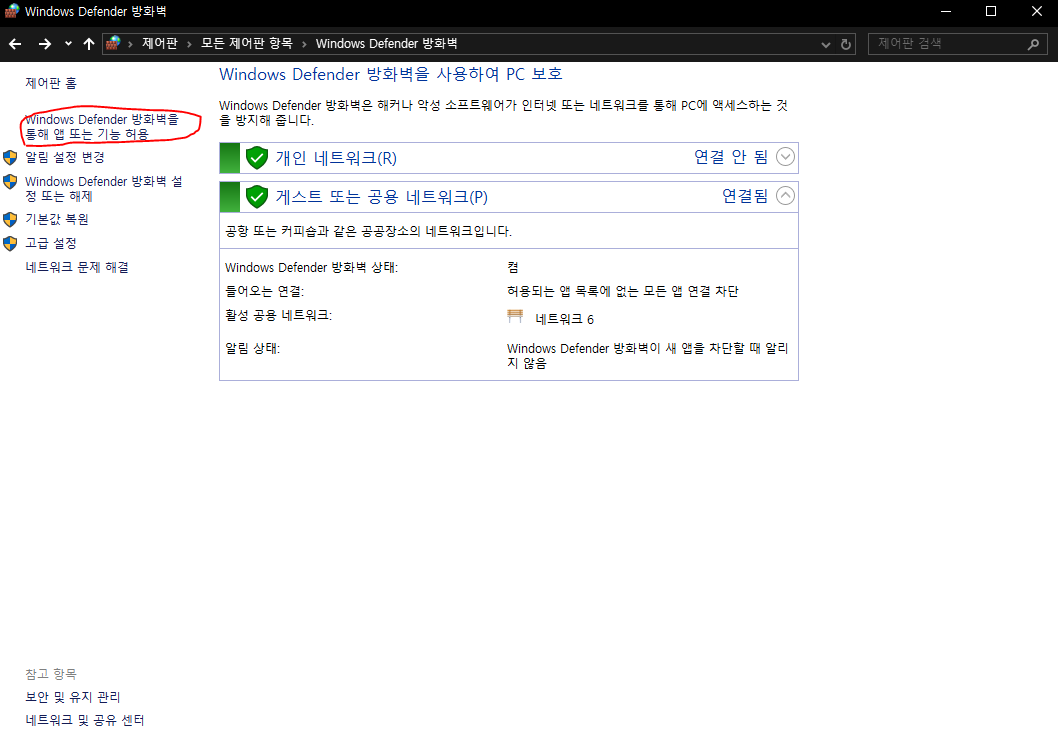Screen dimensions: 1058x747
Task: Open 네트워크 및 공유 센터
Action: click(85, 719)
